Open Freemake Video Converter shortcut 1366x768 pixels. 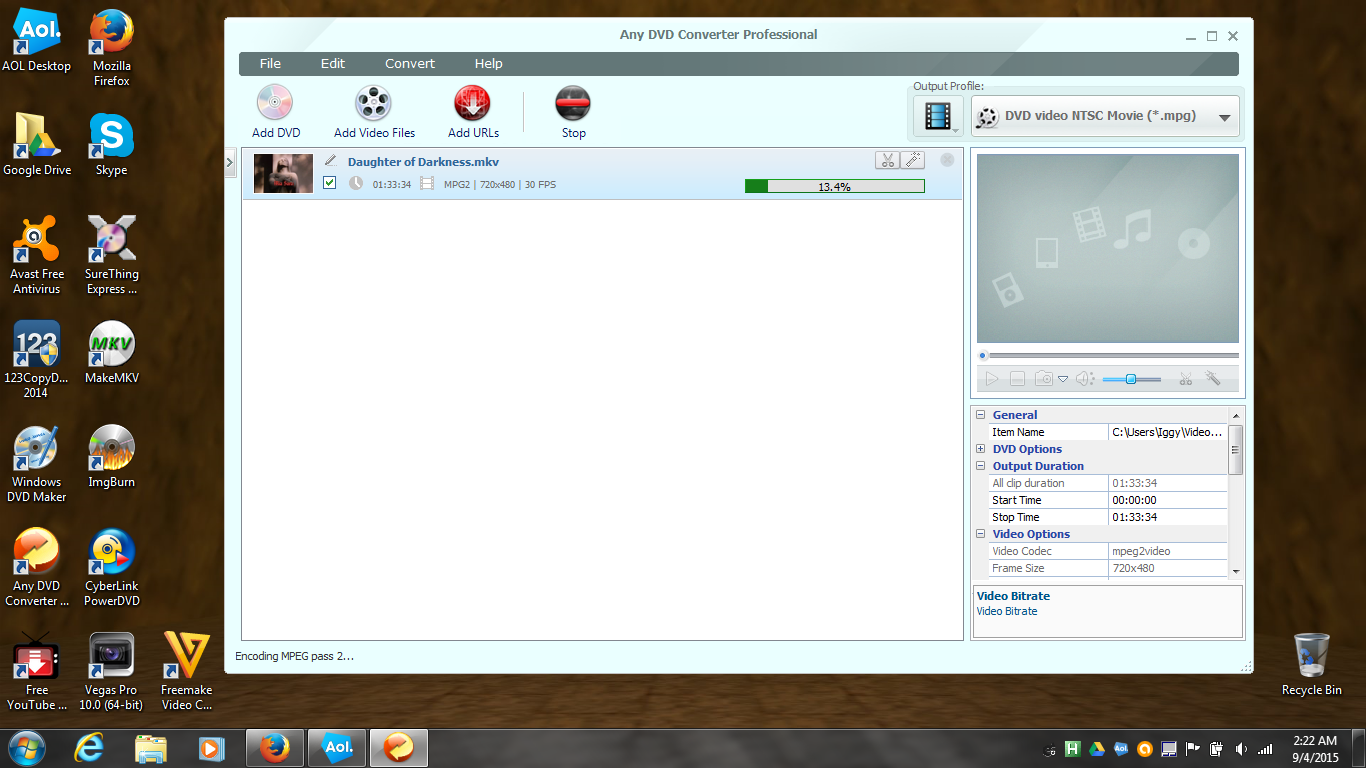click(187, 672)
